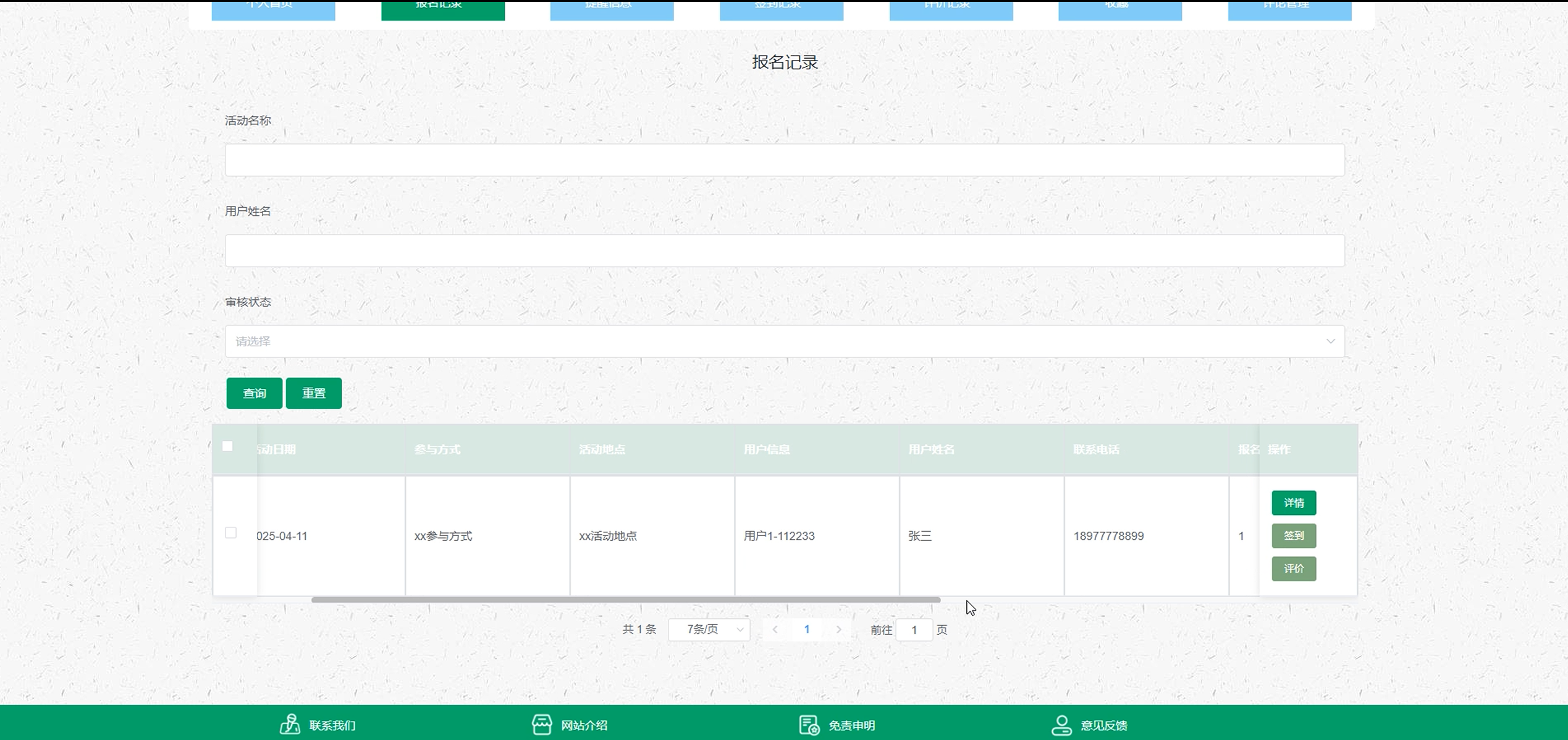Switch to the 签到记录 tab

pos(781,9)
